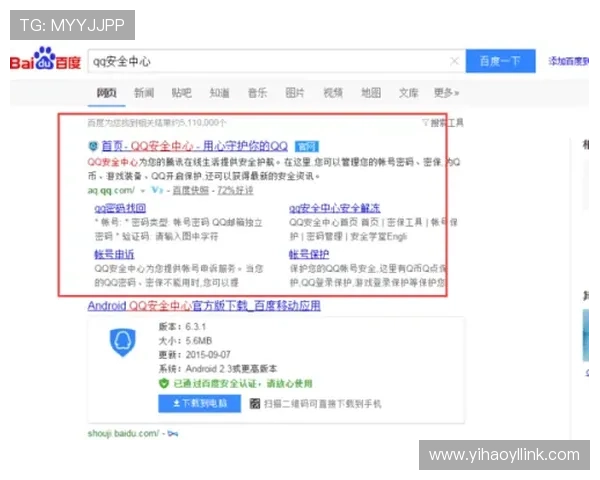This screenshot has width=600, height=480.
Task: Switch to the 图片 tab
Action: pos(295,93)
